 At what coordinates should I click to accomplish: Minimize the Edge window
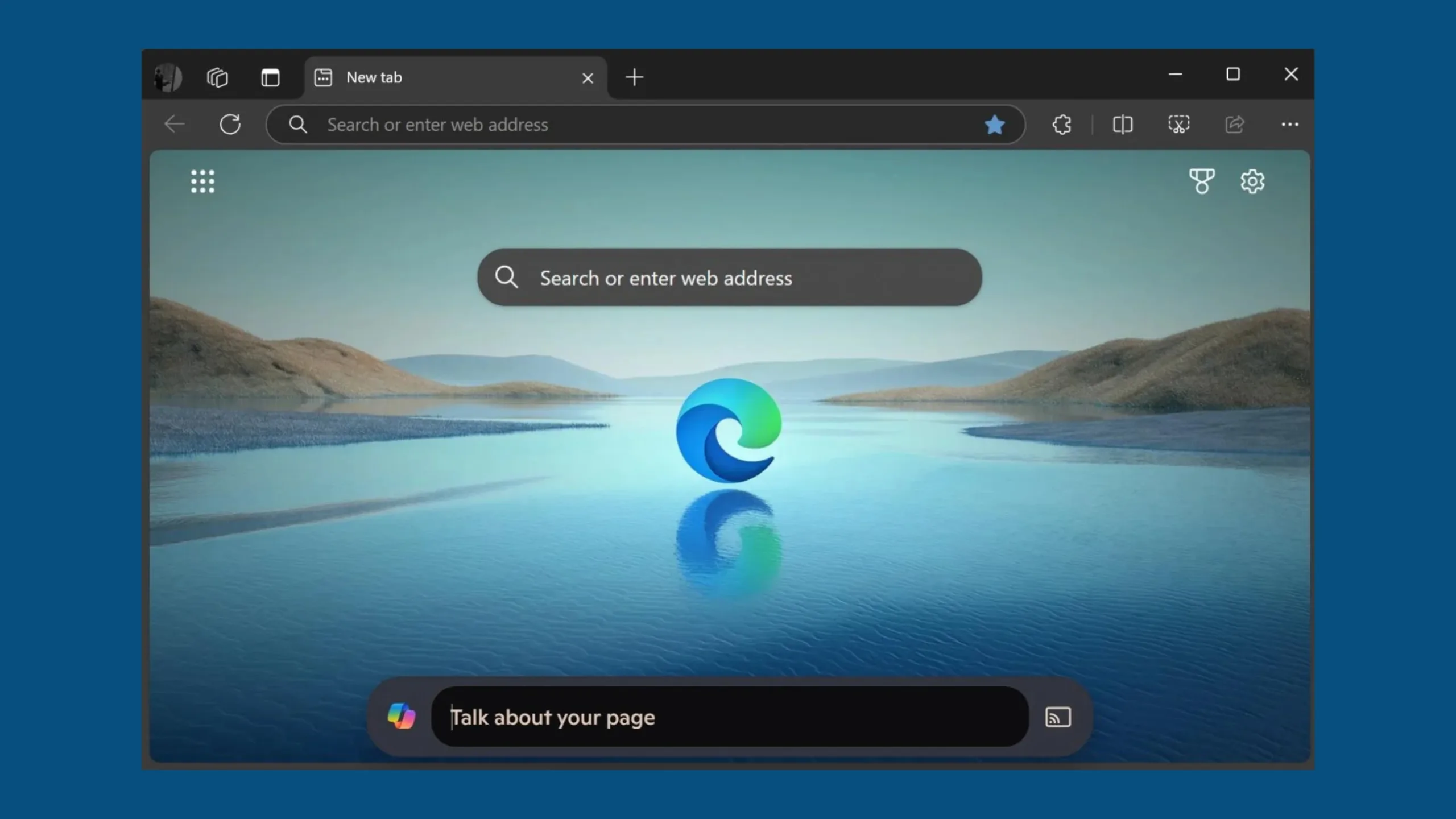click(x=1175, y=75)
